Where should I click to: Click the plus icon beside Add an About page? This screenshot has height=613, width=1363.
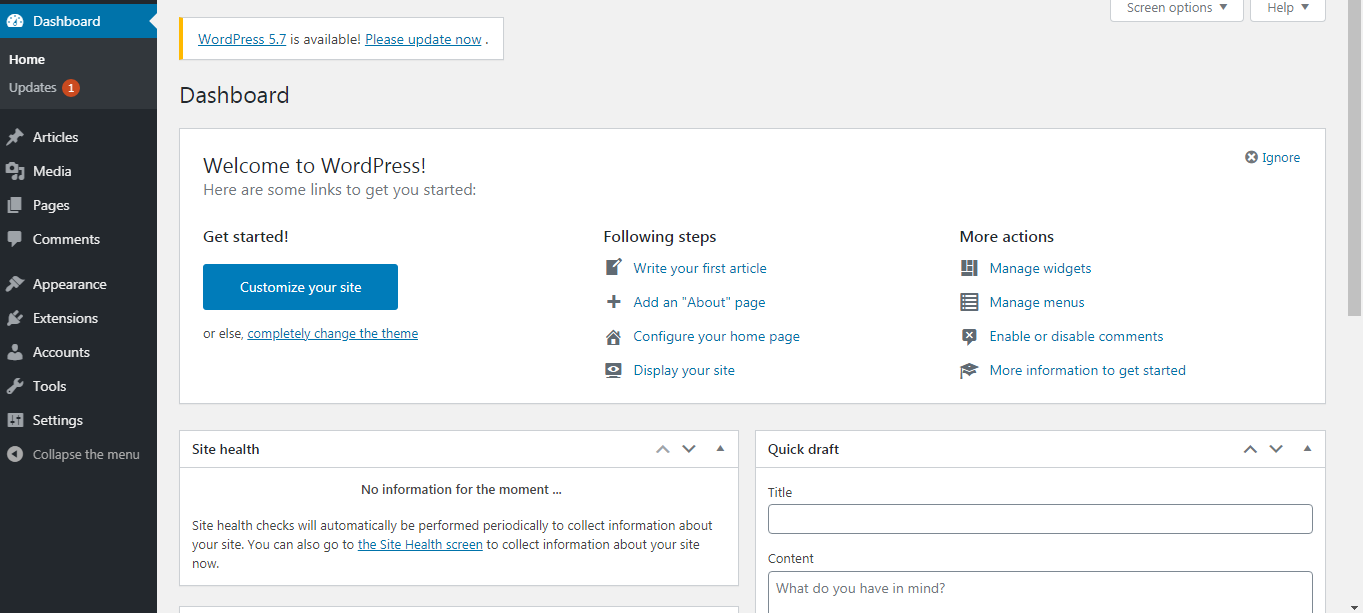pyautogui.click(x=614, y=302)
